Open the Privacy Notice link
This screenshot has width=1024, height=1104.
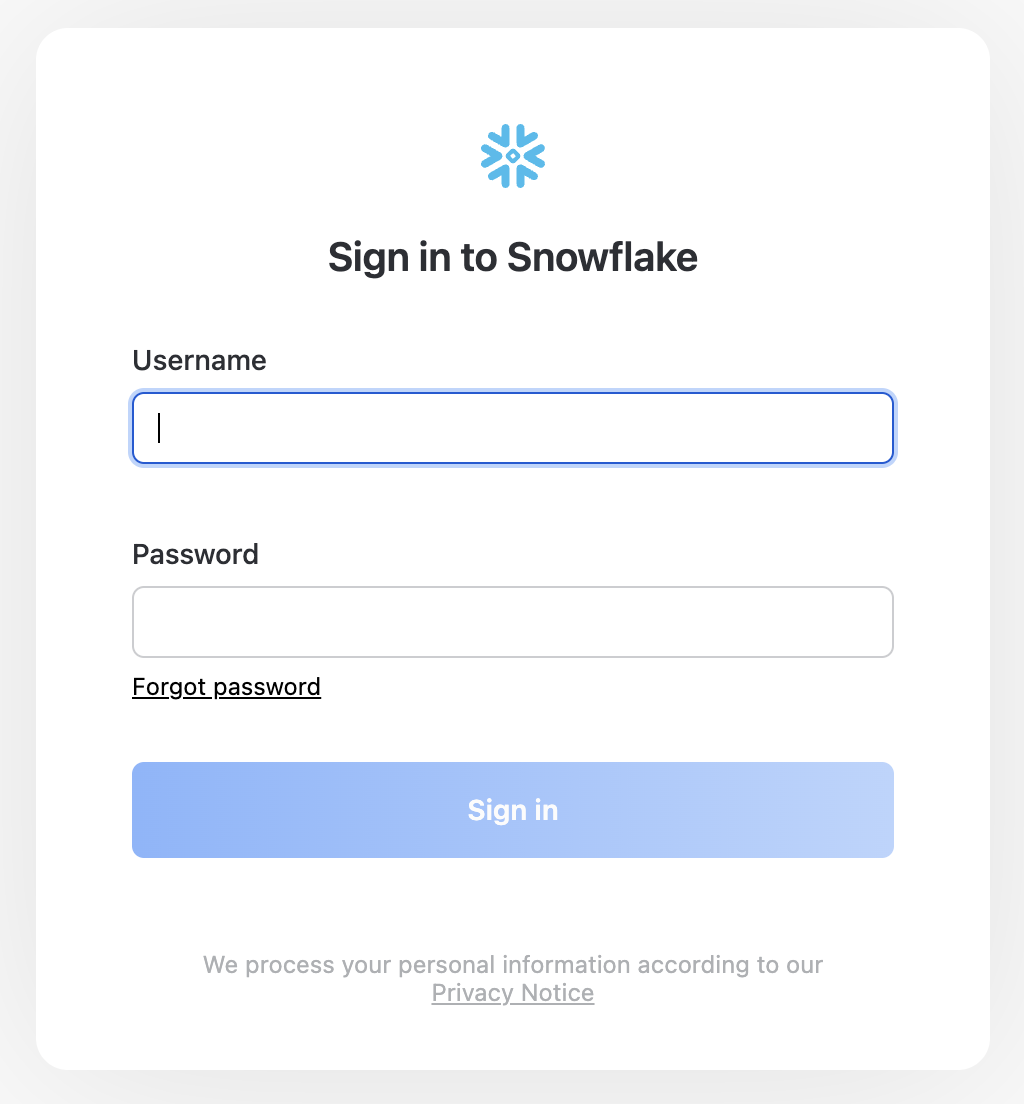tap(512, 993)
